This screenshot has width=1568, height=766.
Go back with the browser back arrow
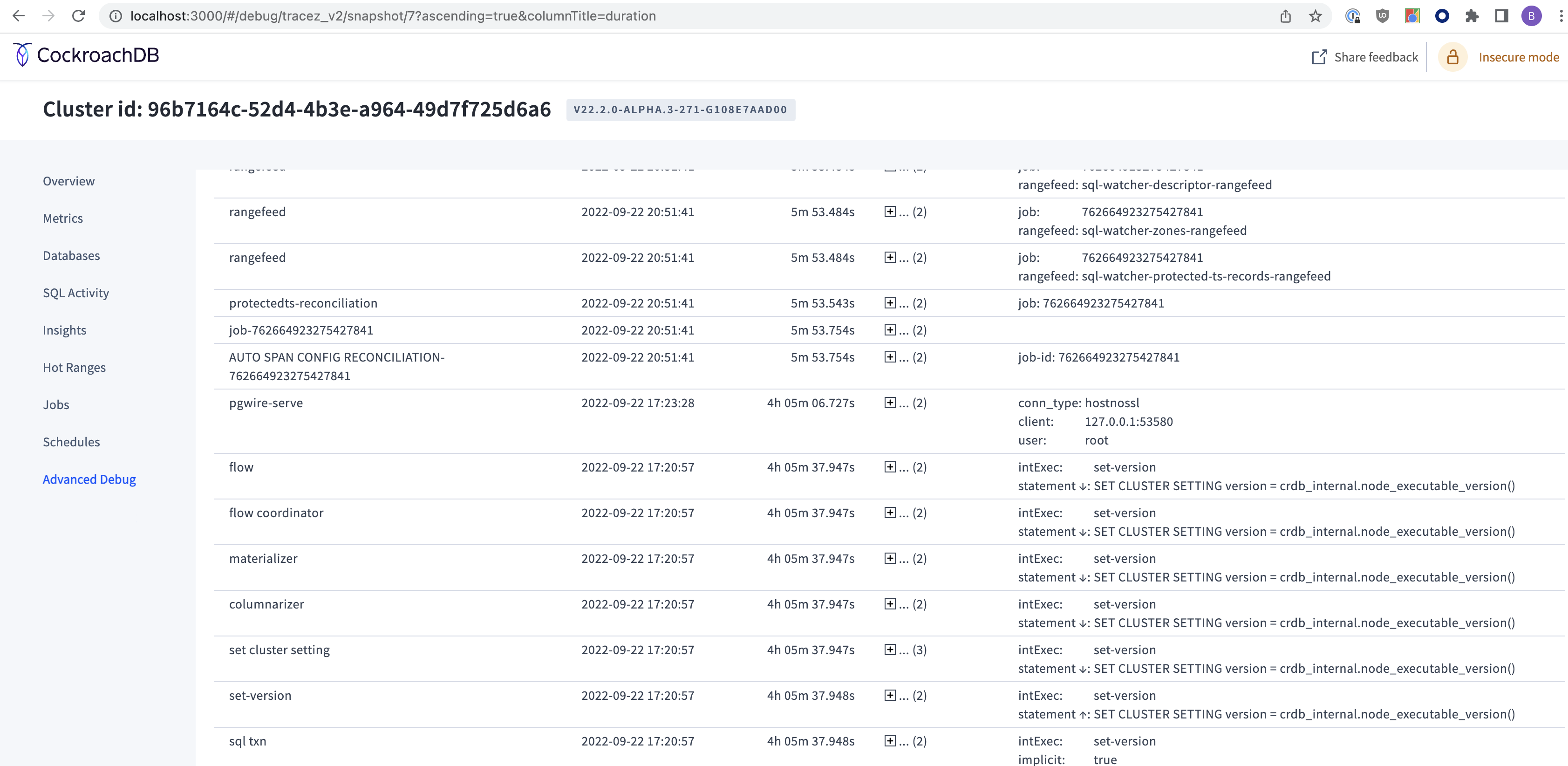19,16
